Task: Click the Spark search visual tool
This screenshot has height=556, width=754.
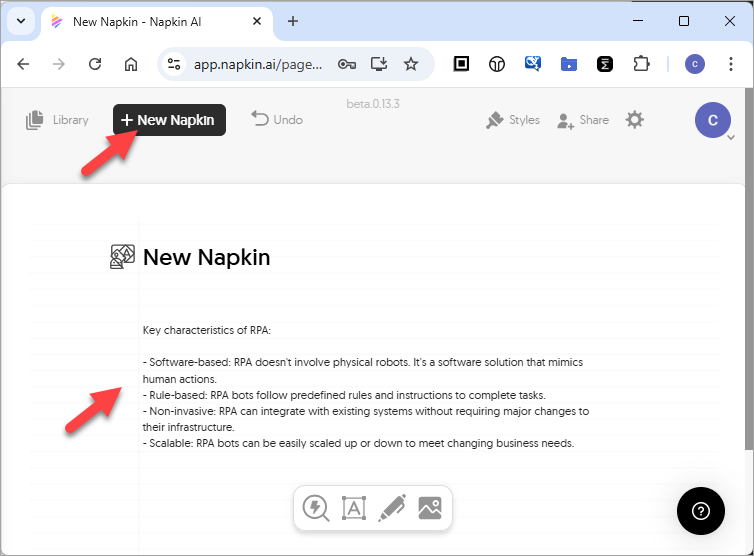Action: 316,508
